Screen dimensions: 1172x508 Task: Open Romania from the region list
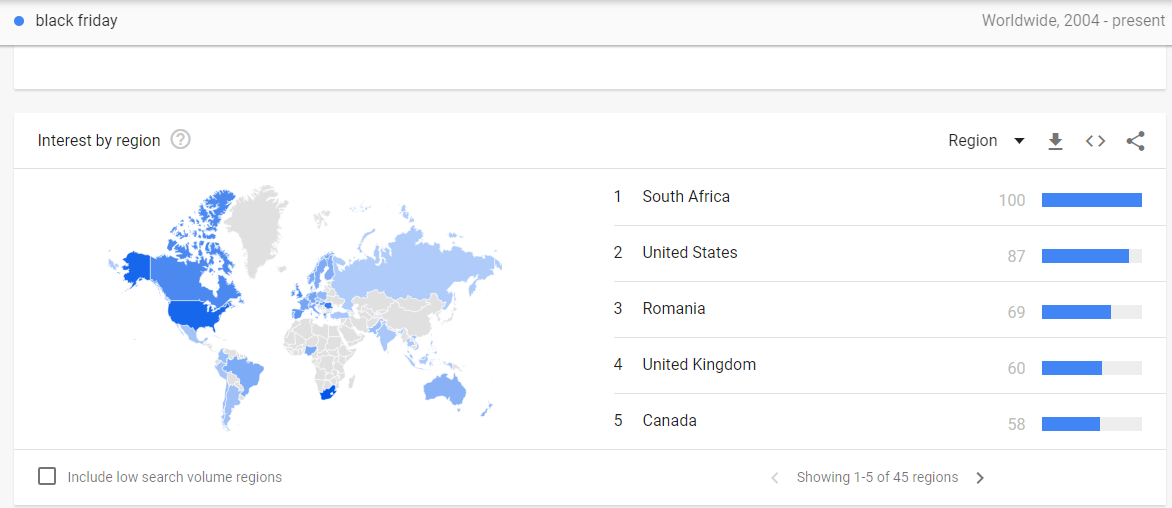674,309
